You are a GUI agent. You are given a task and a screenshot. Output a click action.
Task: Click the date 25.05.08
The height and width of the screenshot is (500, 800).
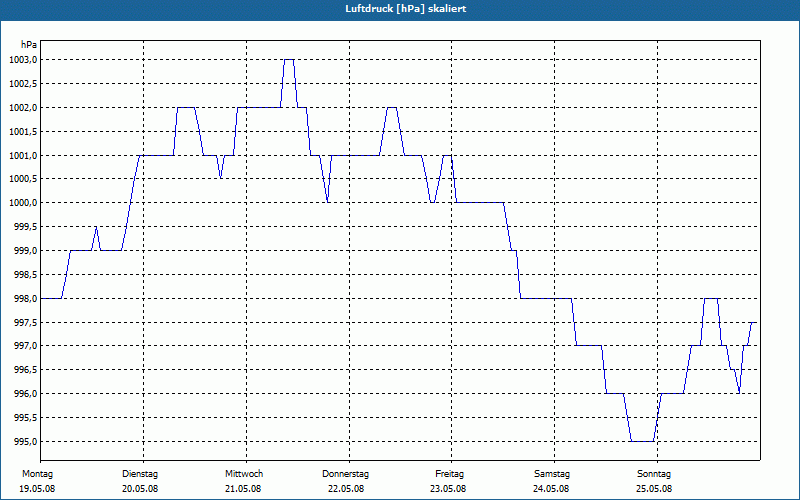click(654, 489)
